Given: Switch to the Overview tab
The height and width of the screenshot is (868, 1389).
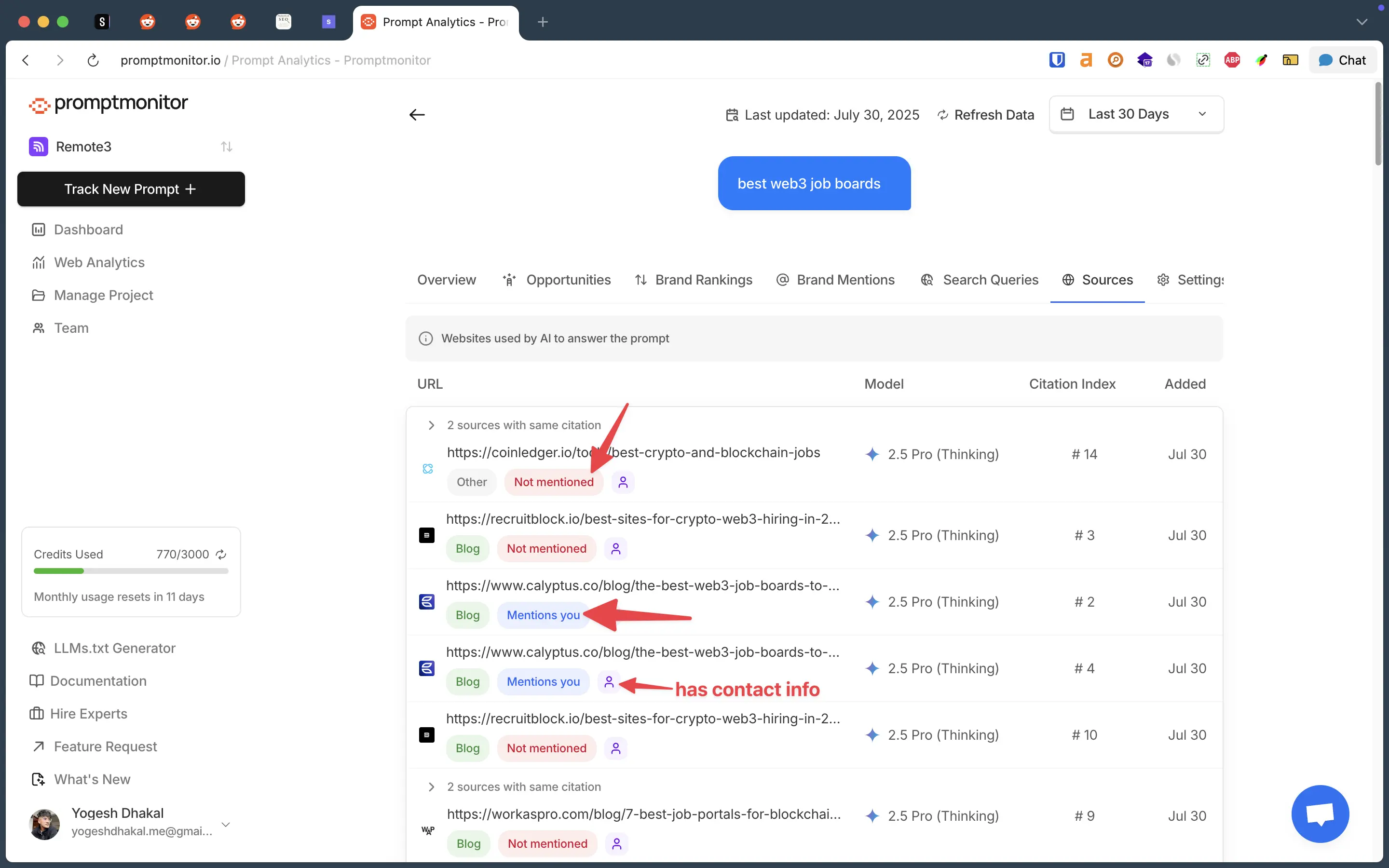Looking at the screenshot, I should tap(446, 280).
